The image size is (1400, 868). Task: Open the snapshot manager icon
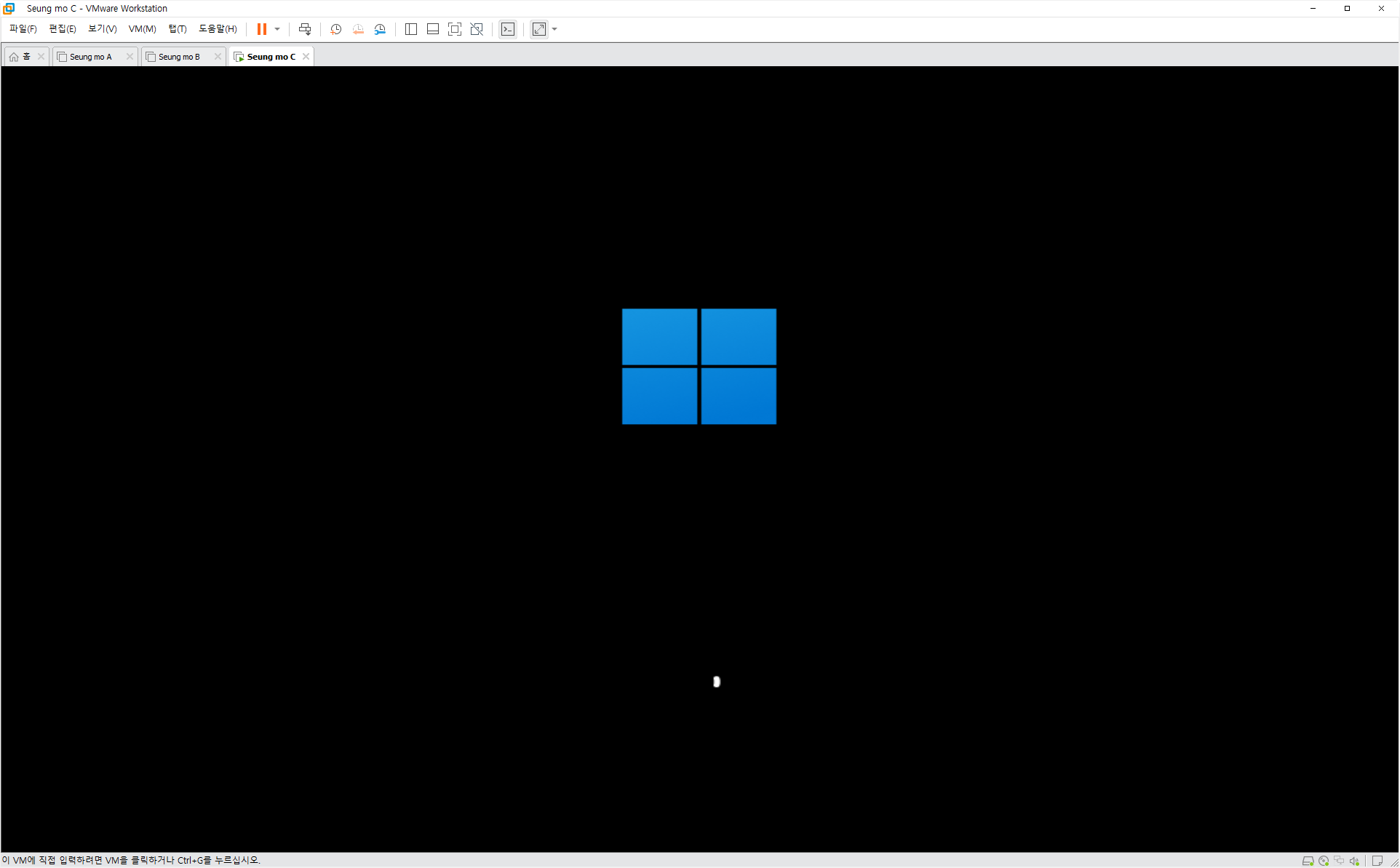click(380, 29)
